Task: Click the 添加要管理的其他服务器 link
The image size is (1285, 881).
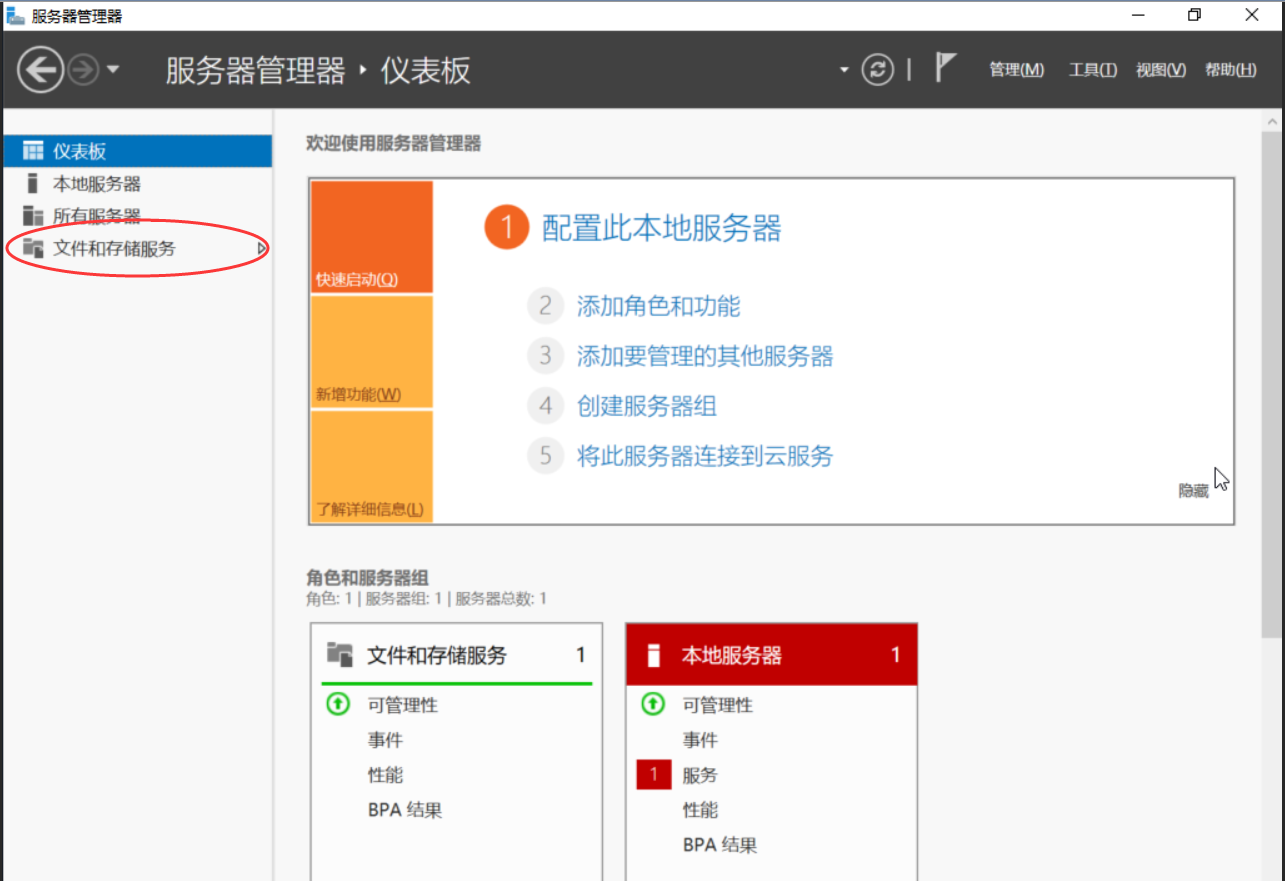Action: pyautogui.click(x=705, y=356)
